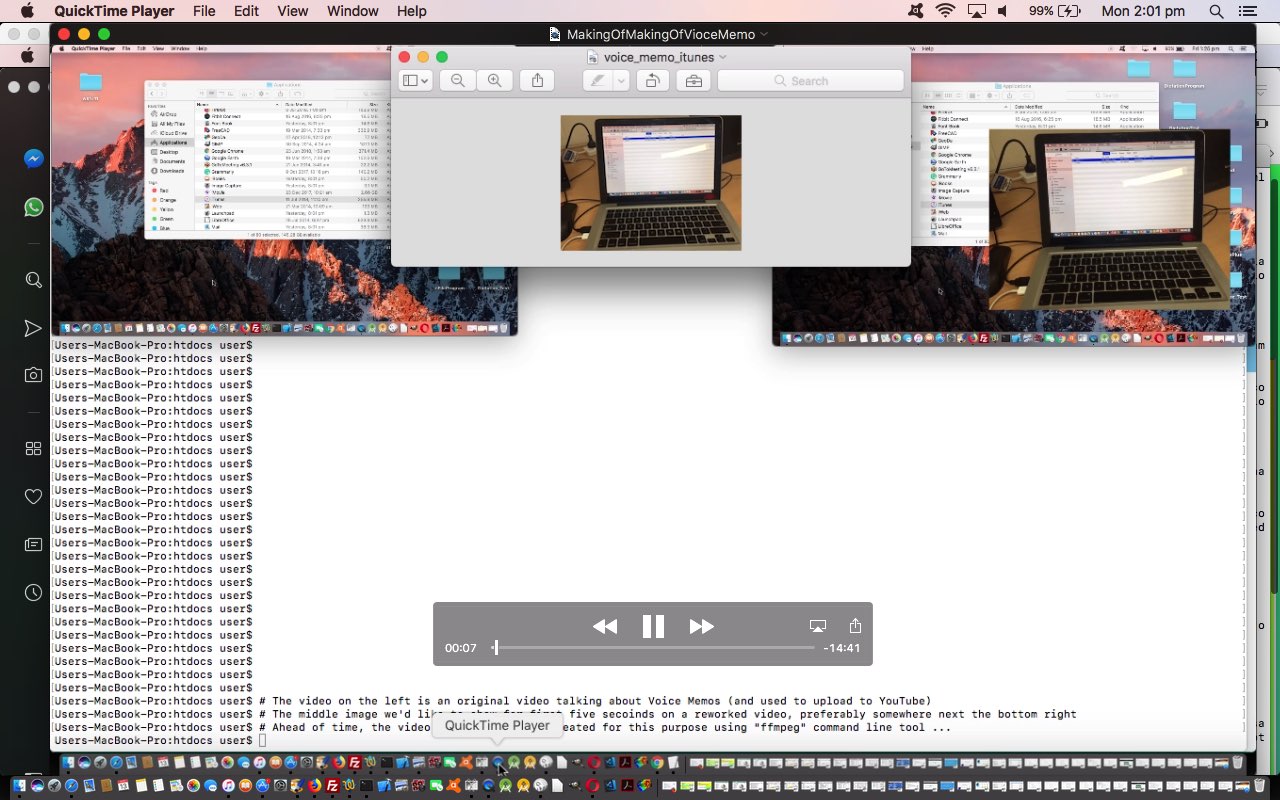This screenshot has height=800, width=1280.
Task: Open Notification Center from the menu bar
Action: pyautogui.click(x=1247, y=11)
